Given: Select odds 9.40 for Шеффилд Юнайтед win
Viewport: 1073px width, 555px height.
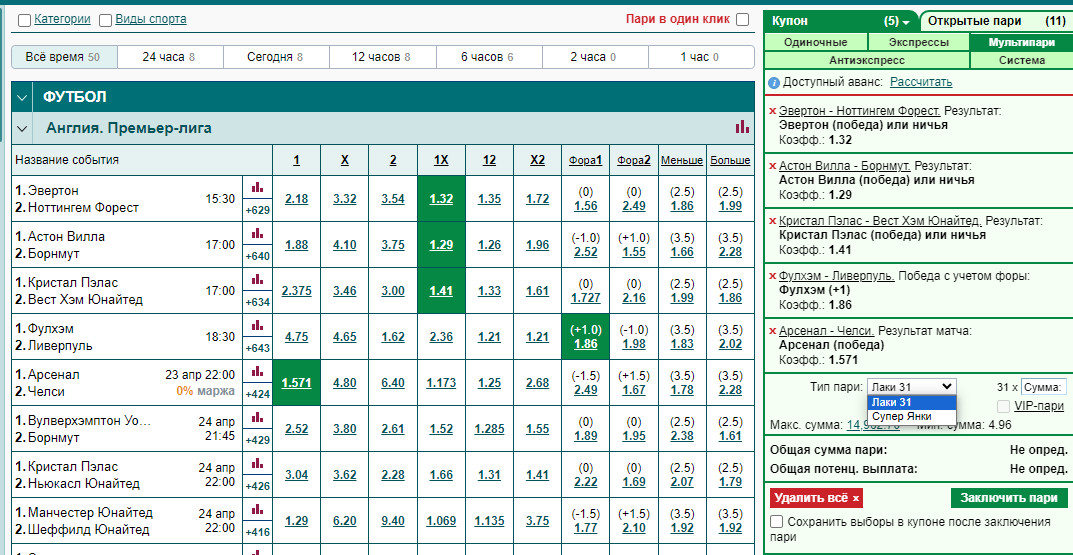Looking at the screenshot, I should [x=393, y=521].
